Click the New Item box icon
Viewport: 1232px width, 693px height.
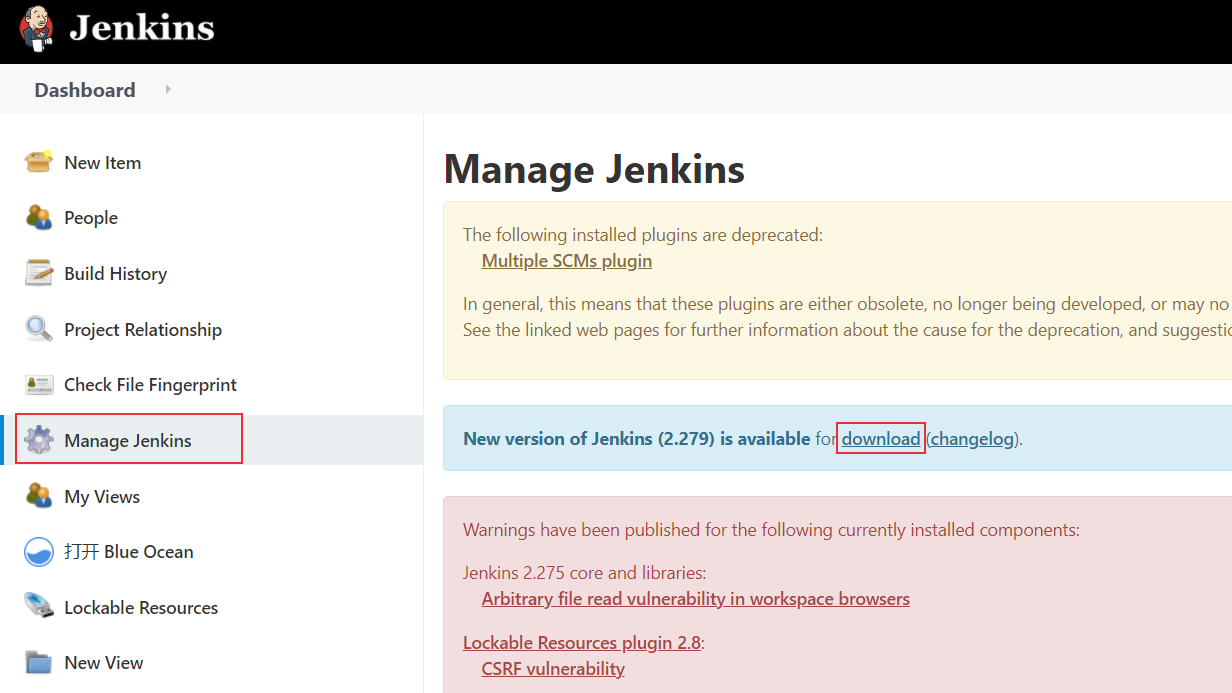click(x=39, y=162)
